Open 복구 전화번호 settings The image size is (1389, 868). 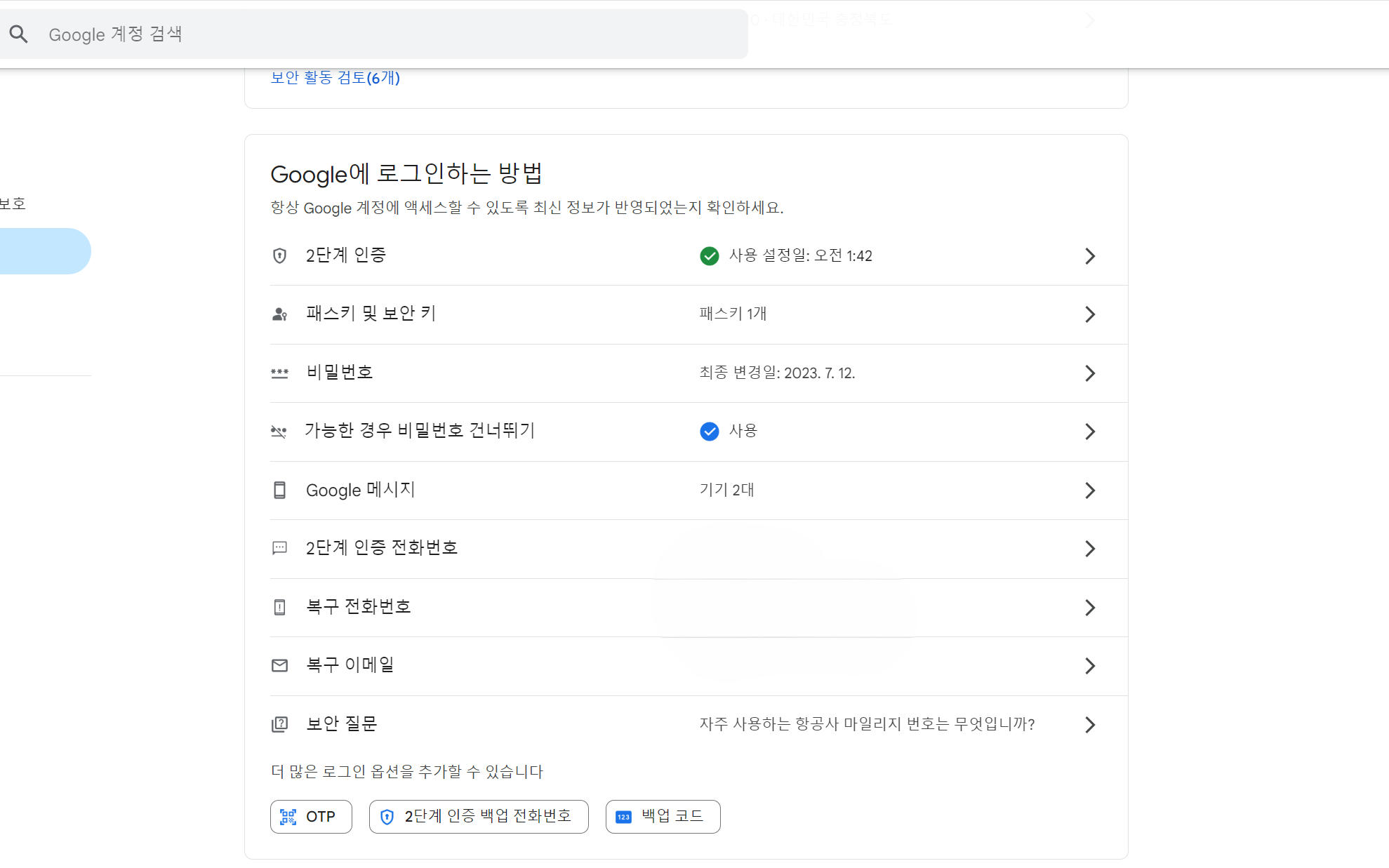(698, 608)
